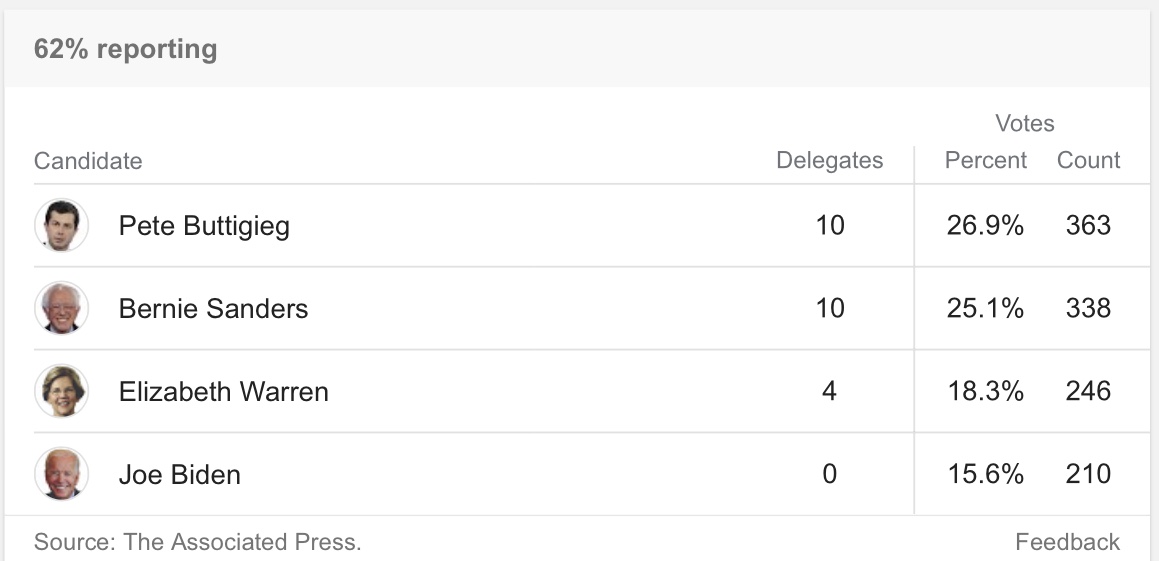
Task: Click the 62% reporting header
Action: tap(126, 49)
